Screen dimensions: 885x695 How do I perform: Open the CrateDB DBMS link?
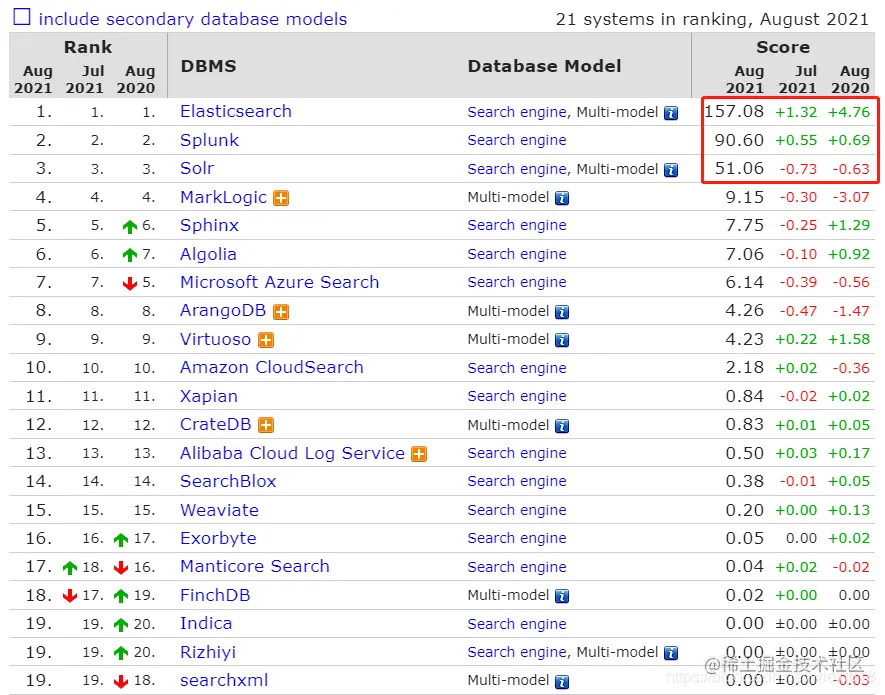[216, 424]
